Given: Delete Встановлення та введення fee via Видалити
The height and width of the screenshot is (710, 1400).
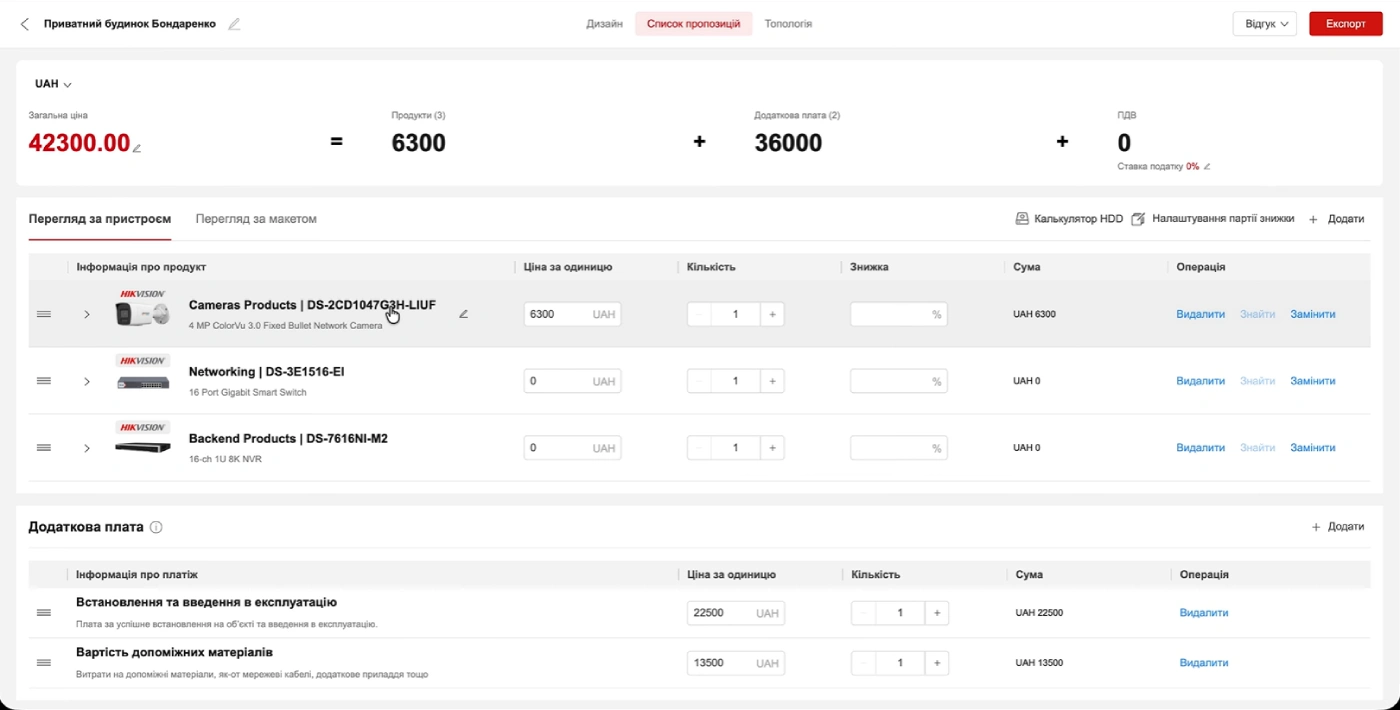Looking at the screenshot, I should point(1204,613).
